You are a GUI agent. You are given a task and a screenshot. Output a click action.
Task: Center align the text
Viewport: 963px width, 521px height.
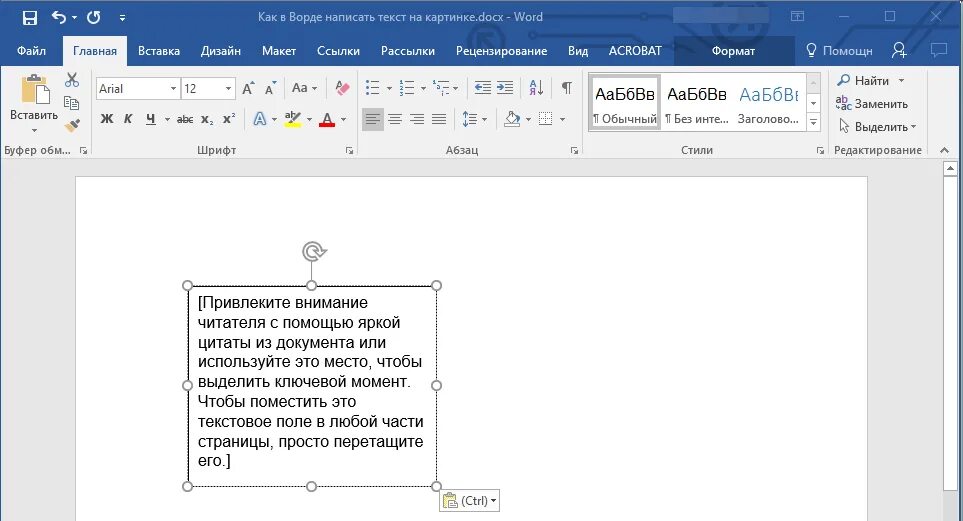(x=395, y=119)
